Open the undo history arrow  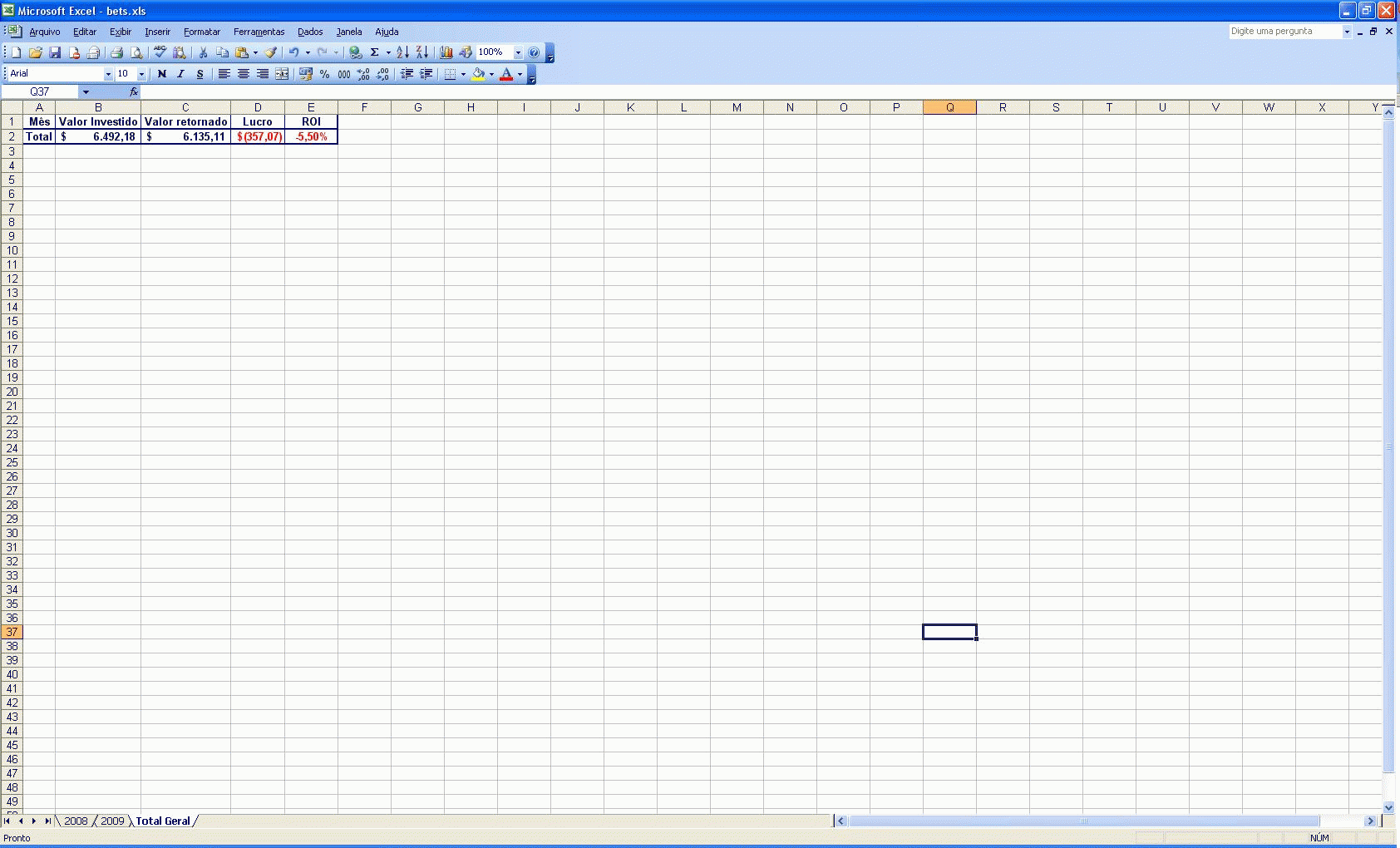pyautogui.click(x=308, y=52)
